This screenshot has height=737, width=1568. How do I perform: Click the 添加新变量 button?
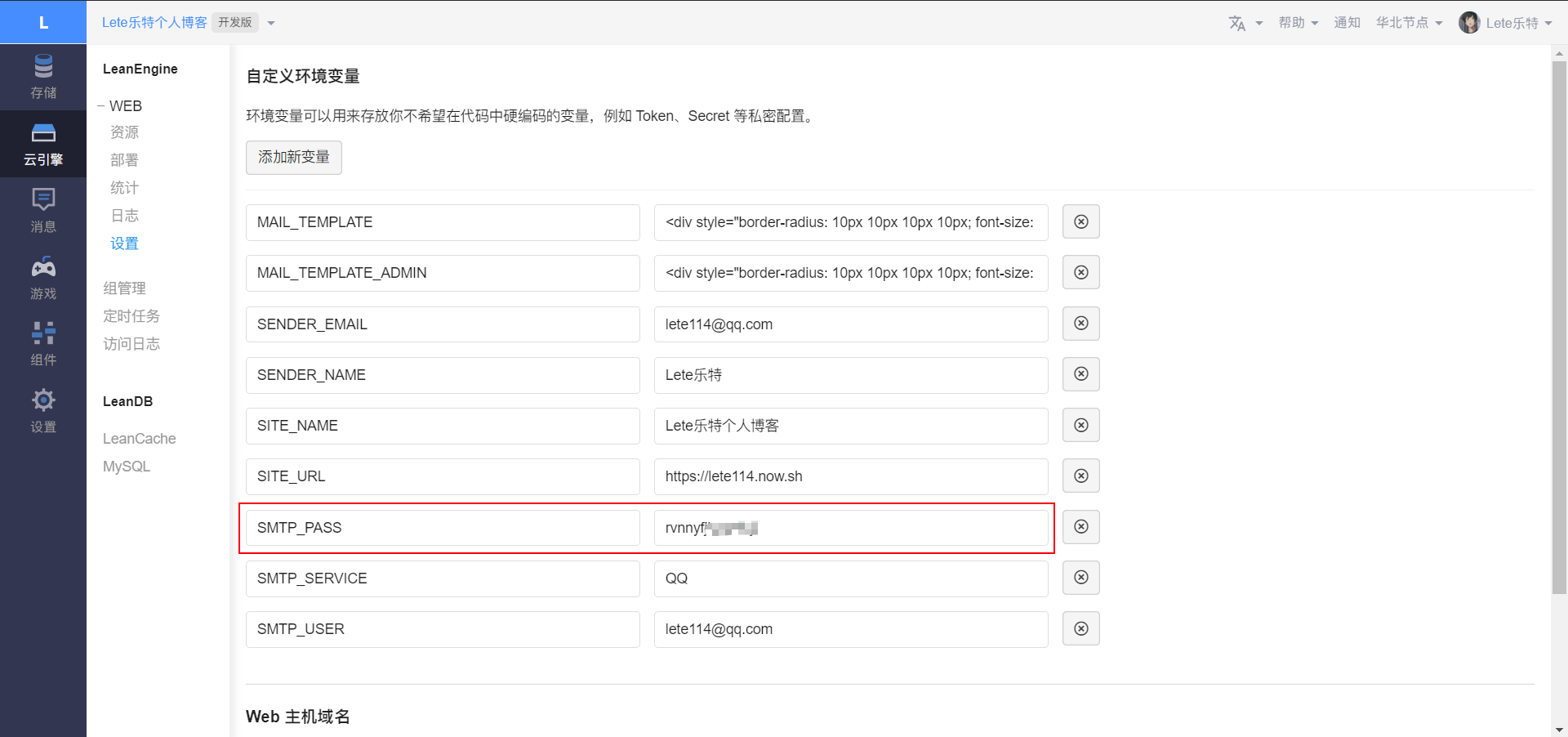[294, 158]
